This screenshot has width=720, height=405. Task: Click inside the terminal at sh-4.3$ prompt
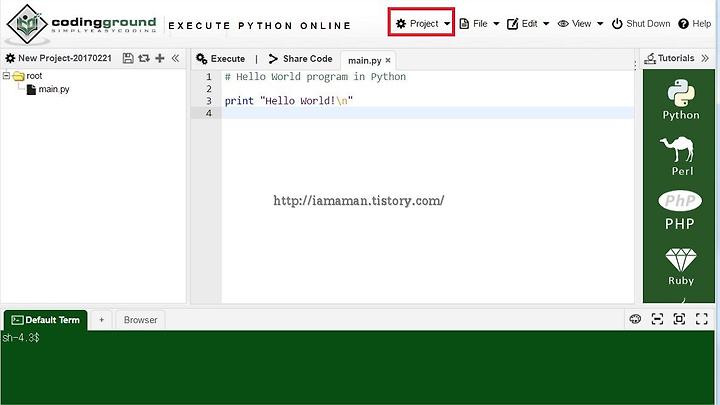[x=21, y=338]
